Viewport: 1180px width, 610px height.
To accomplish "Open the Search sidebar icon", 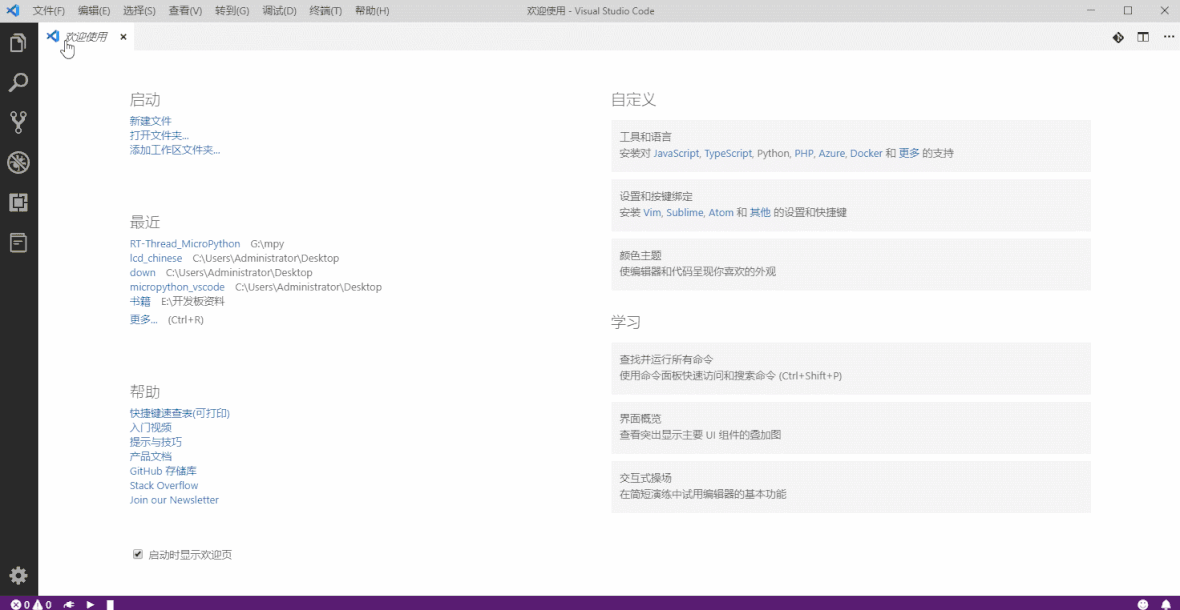I will pos(18,83).
